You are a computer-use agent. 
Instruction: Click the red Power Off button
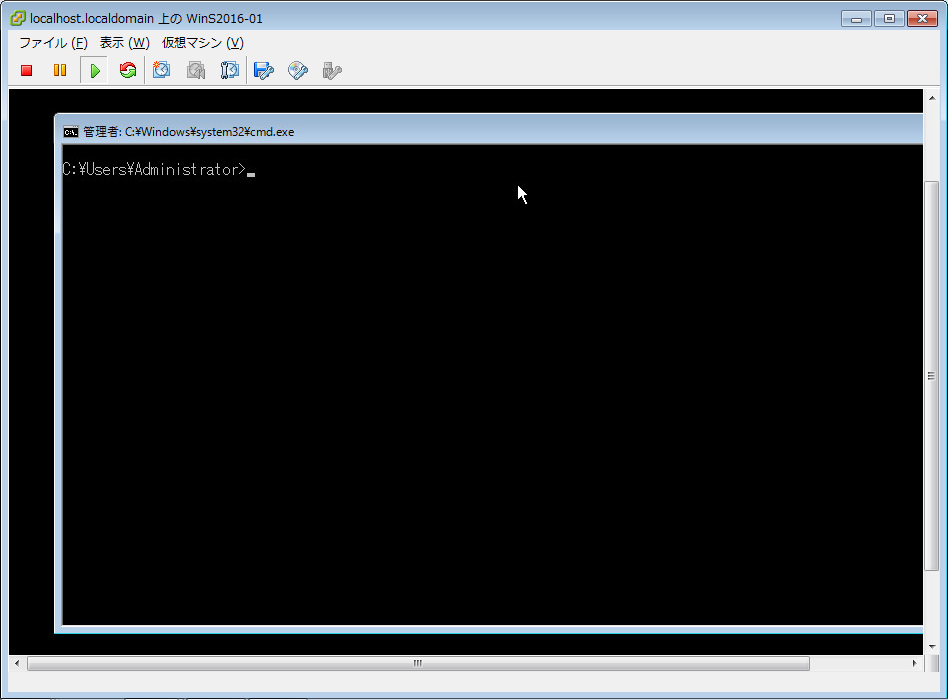27,71
